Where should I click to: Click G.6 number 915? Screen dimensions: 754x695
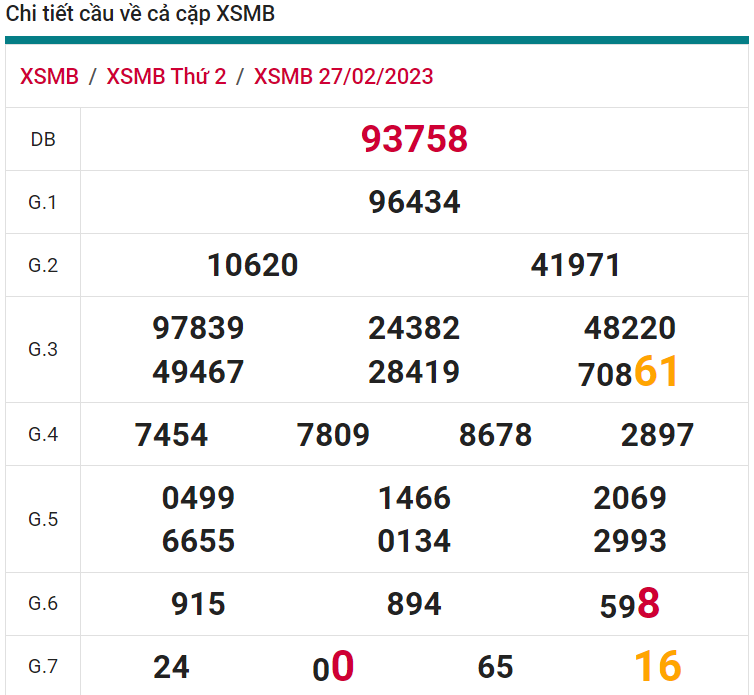point(198,604)
